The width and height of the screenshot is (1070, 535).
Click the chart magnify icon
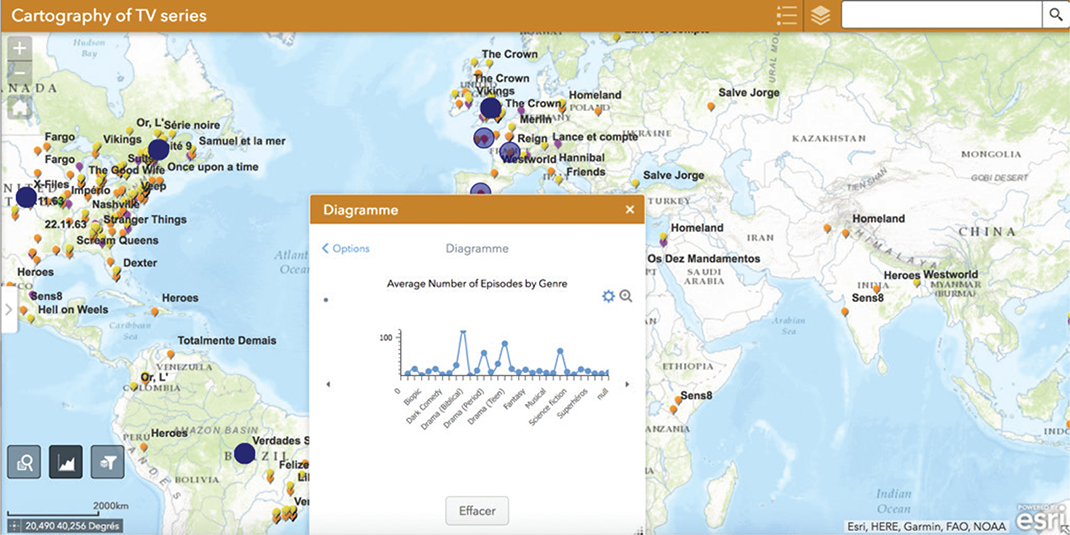(x=626, y=296)
